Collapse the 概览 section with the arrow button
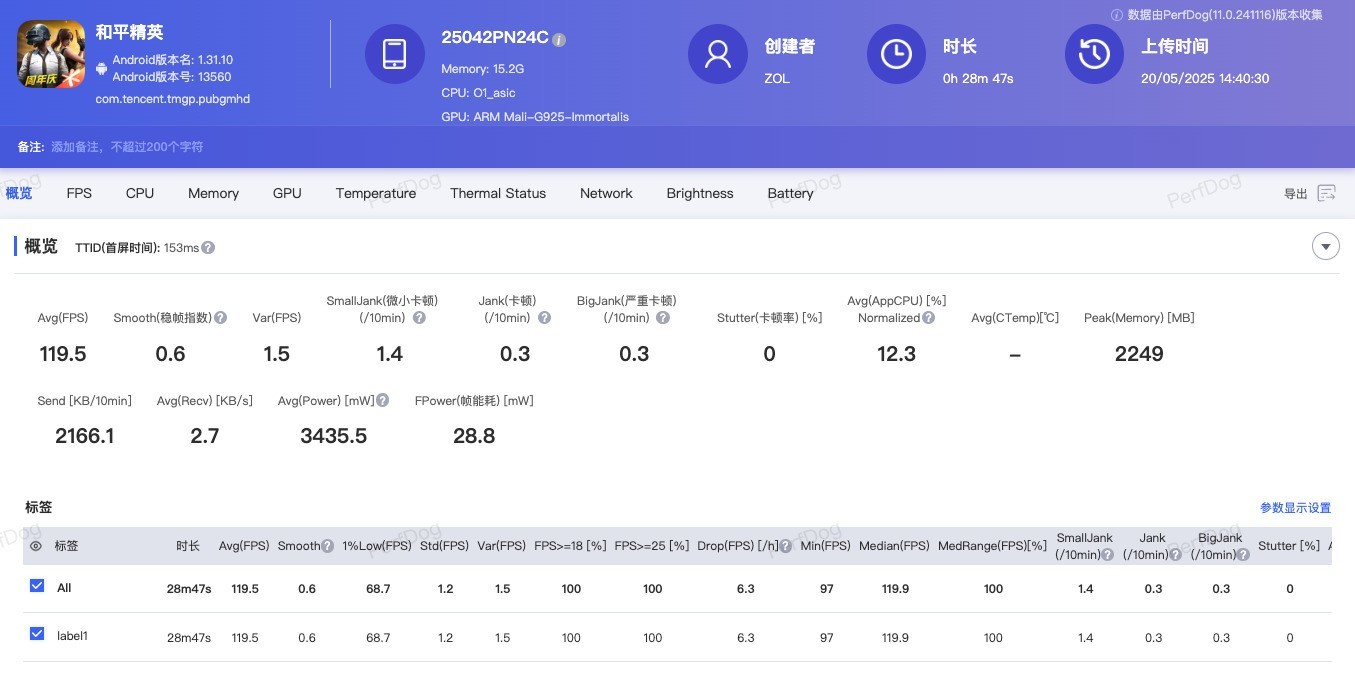Image resolution: width=1355 pixels, height=679 pixels. pyautogui.click(x=1325, y=246)
